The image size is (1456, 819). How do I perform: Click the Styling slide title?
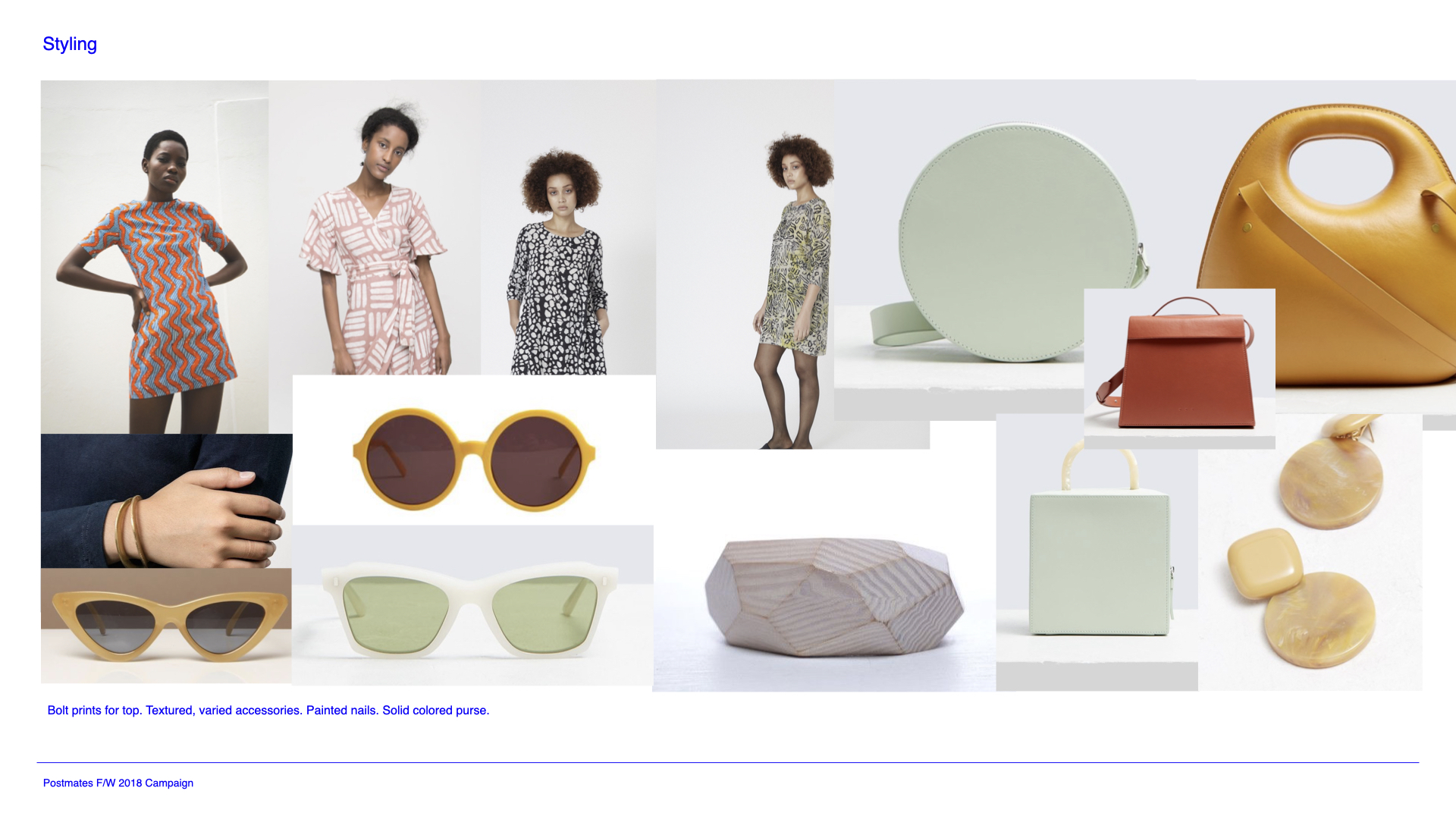(x=70, y=44)
